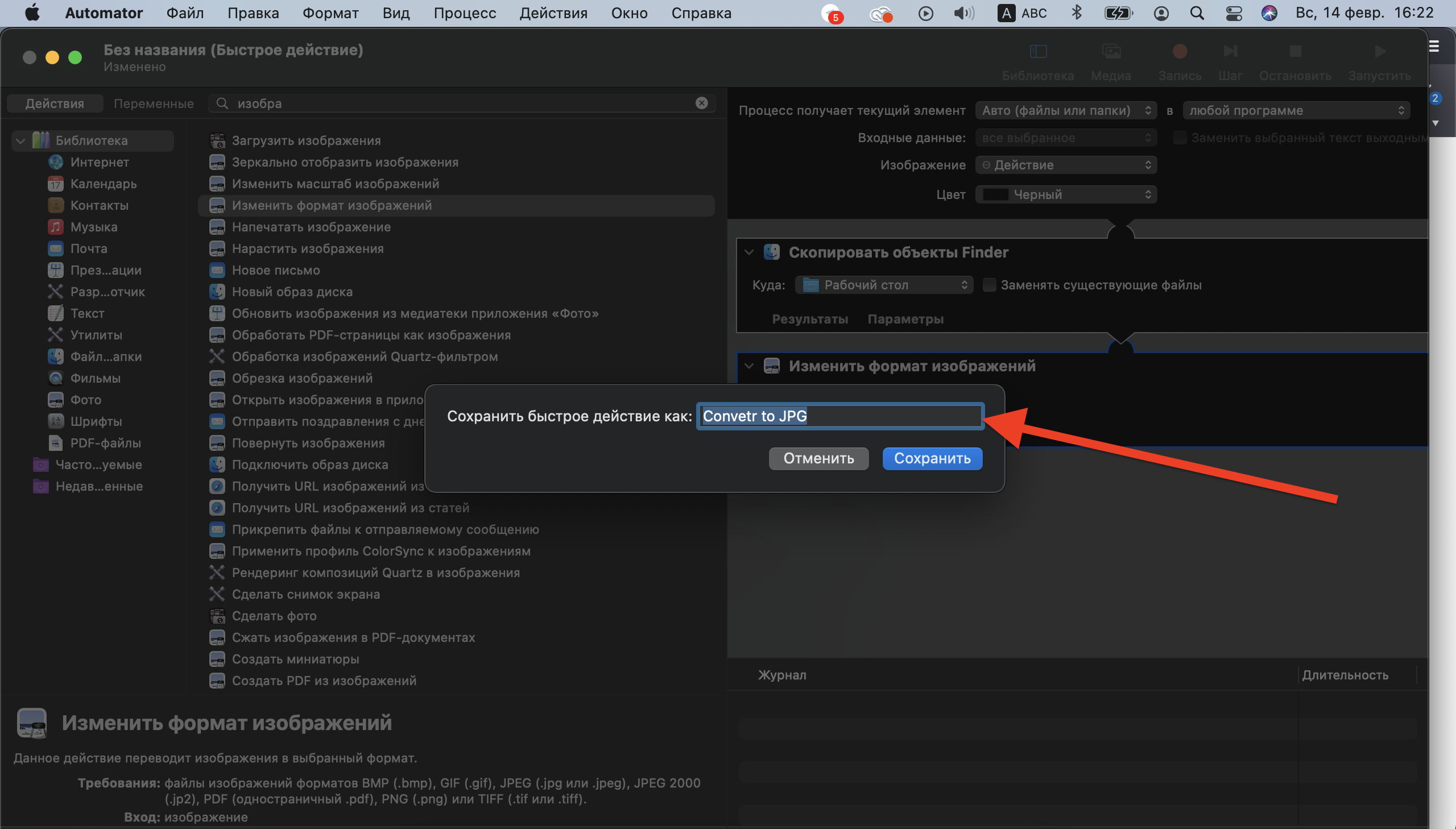Screen dimensions: 1456x829
Task: Select the Шрифты category icon
Action: (x=55, y=421)
